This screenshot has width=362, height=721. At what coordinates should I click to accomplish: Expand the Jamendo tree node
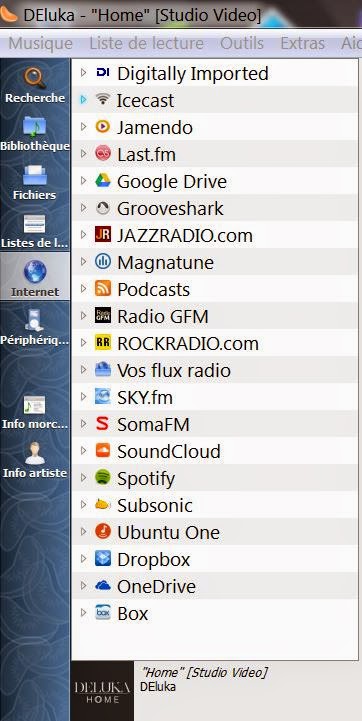pos(83,126)
